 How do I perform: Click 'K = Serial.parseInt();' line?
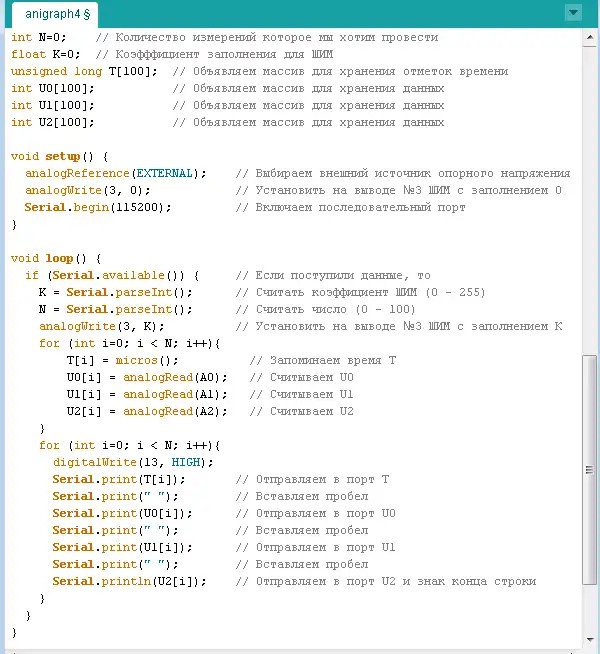[115, 293]
